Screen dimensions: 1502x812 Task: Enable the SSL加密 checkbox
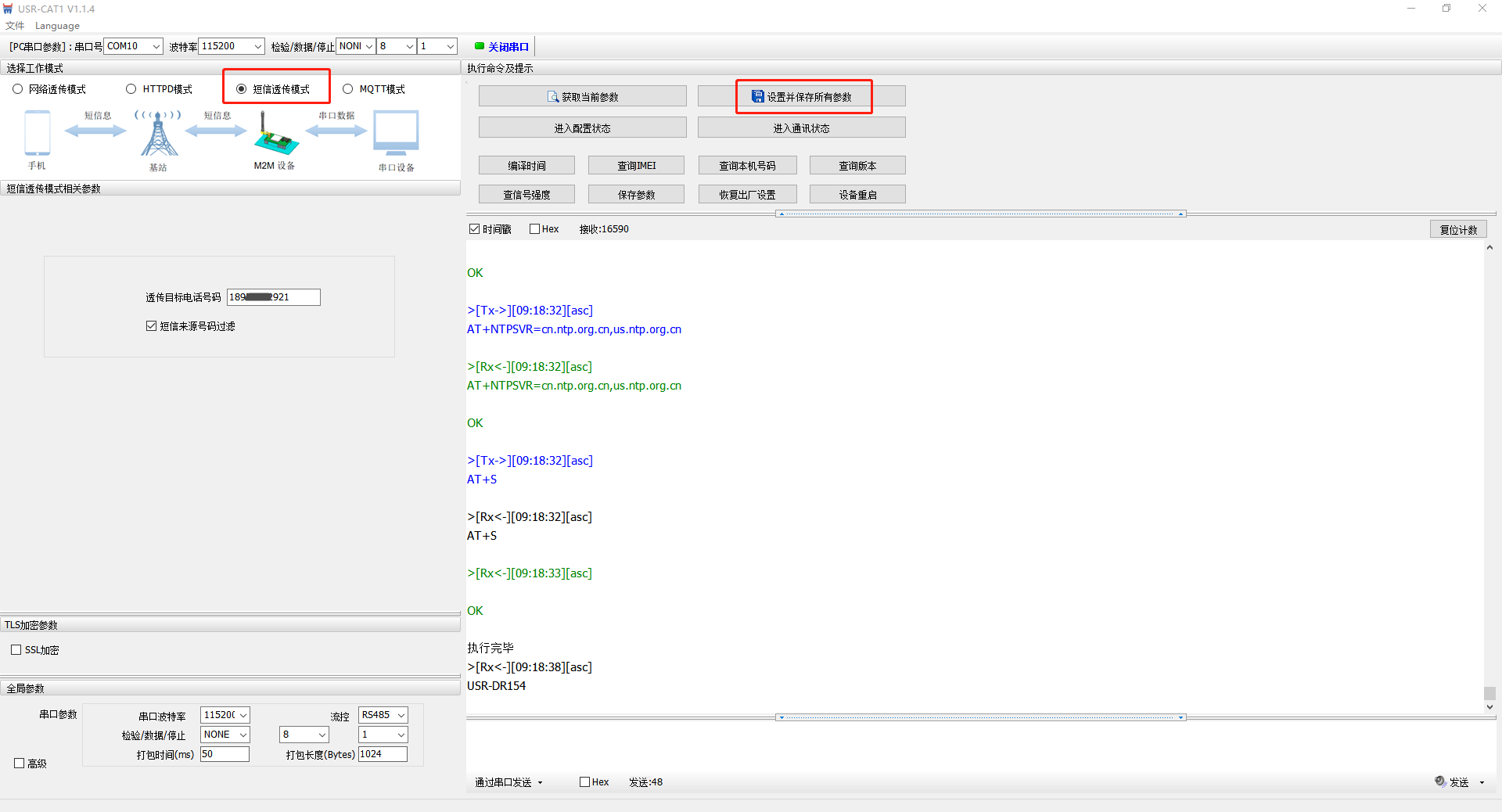pos(16,650)
